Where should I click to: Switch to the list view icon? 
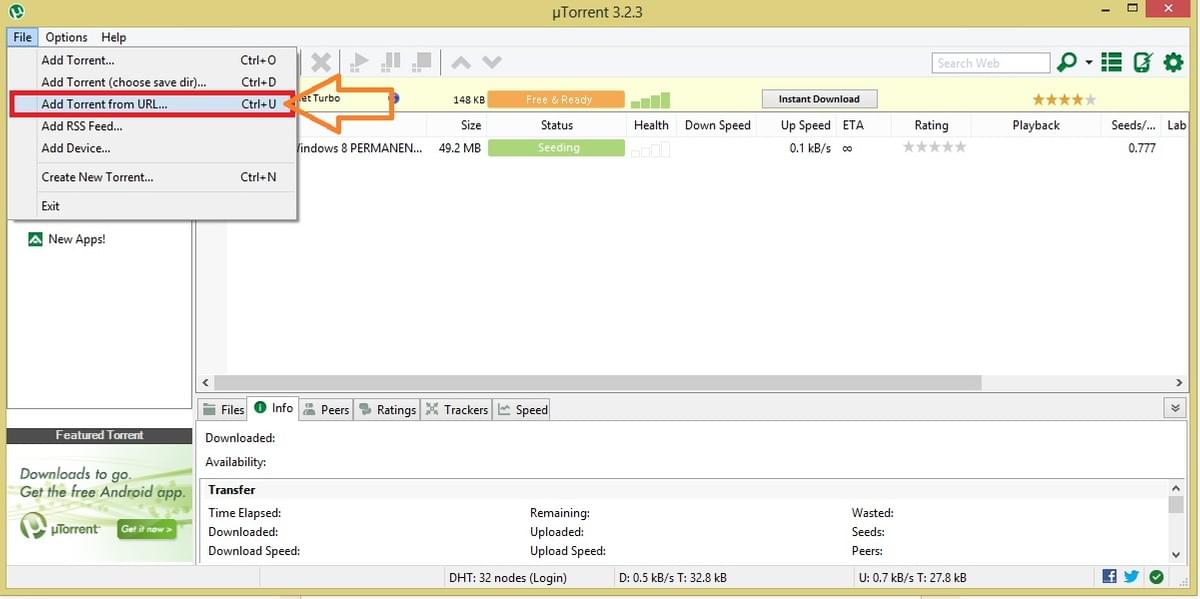coord(1111,62)
